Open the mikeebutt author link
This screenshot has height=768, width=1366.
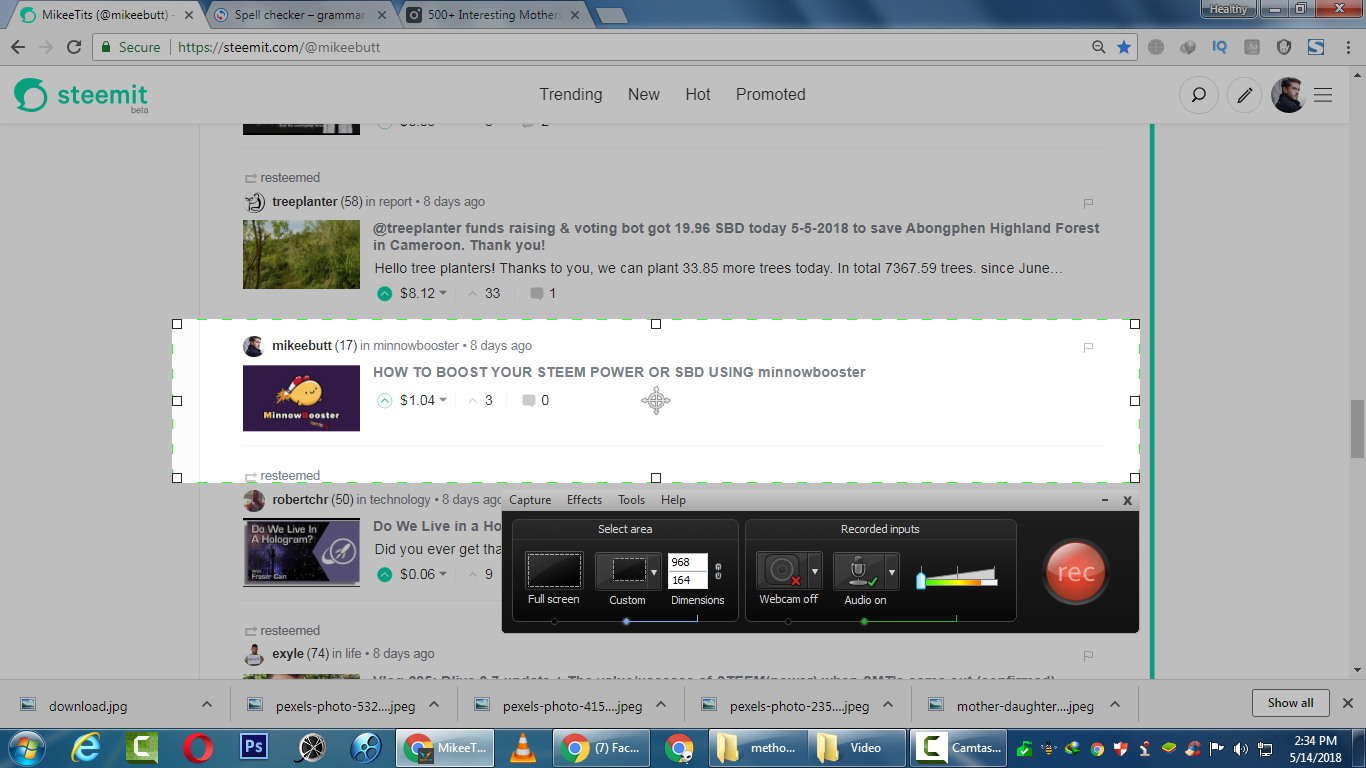pos(302,346)
